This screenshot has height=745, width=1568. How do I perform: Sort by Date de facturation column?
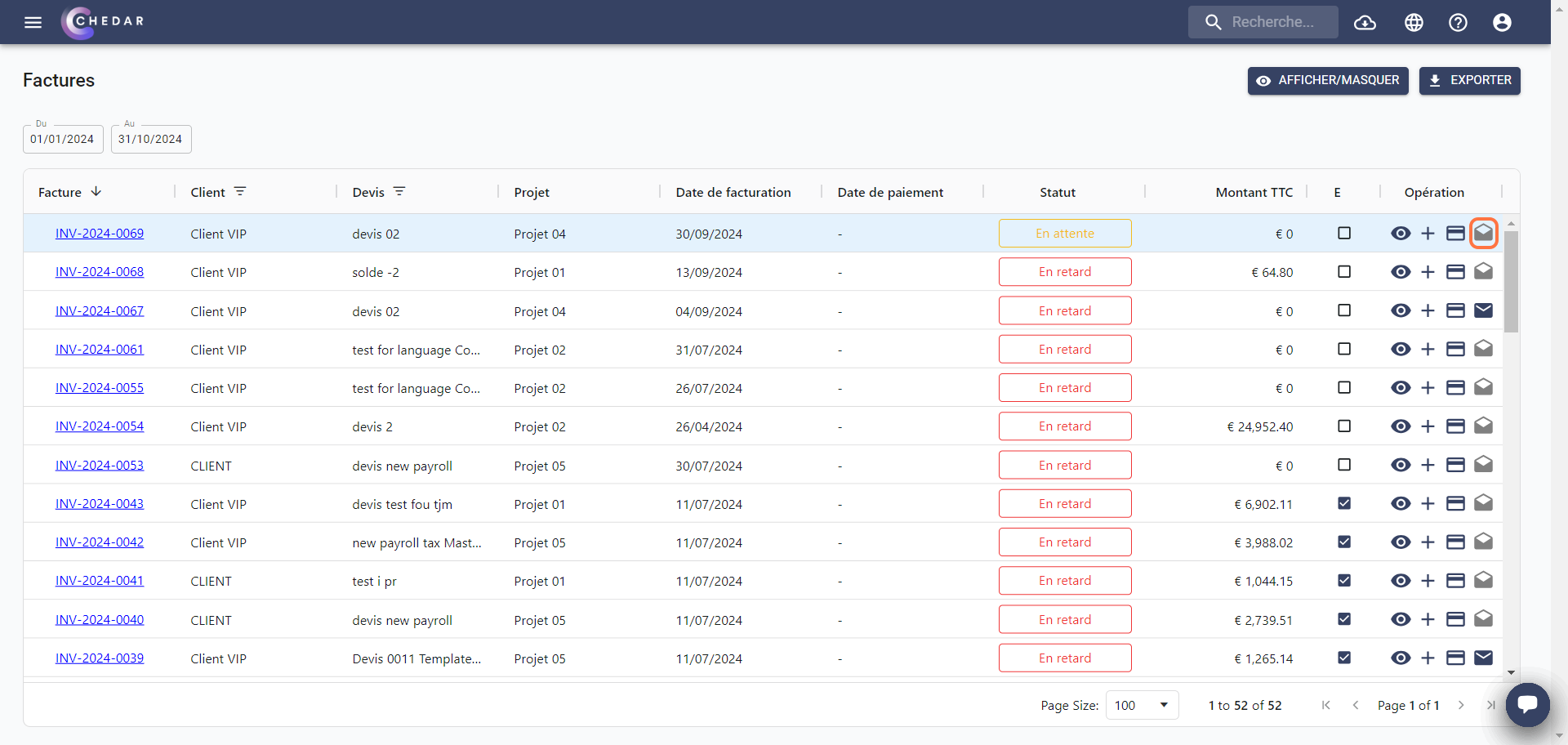[x=733, y=192]
